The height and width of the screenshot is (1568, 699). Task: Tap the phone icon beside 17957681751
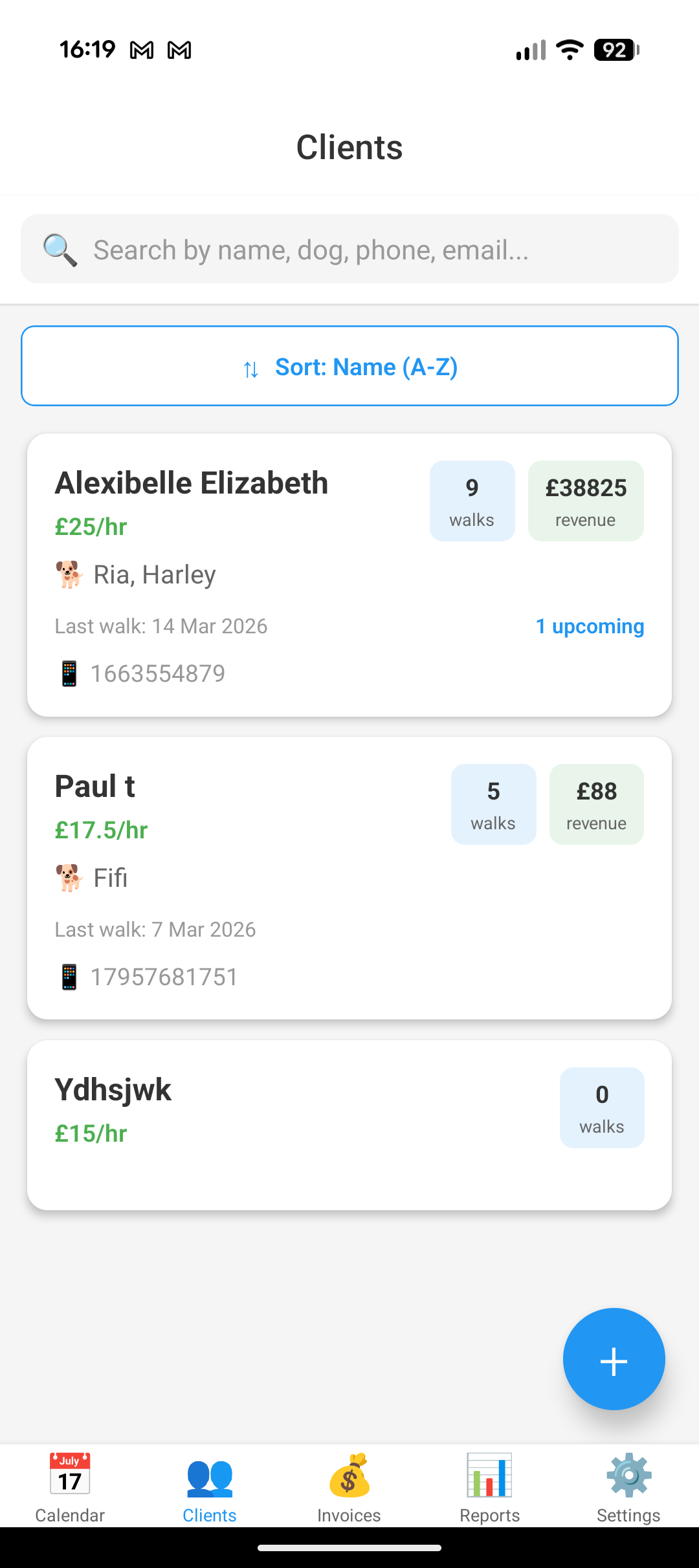tap(69, 977)
